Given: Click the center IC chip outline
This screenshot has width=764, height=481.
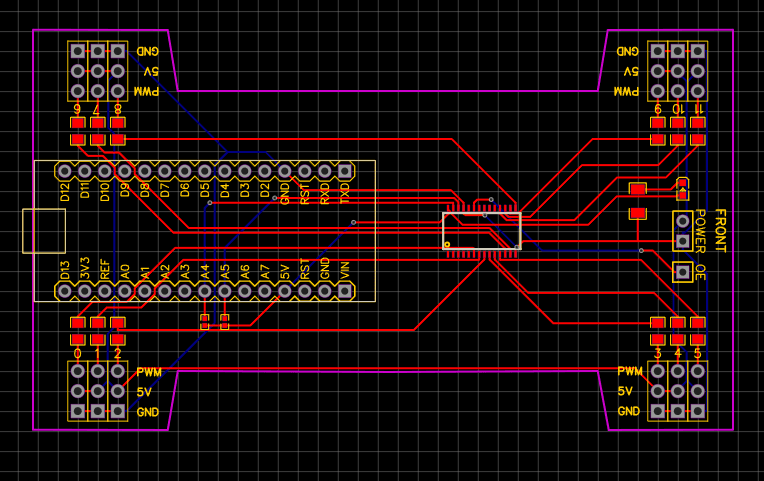Looking at the screenshot, I should (x=481, y=231).
